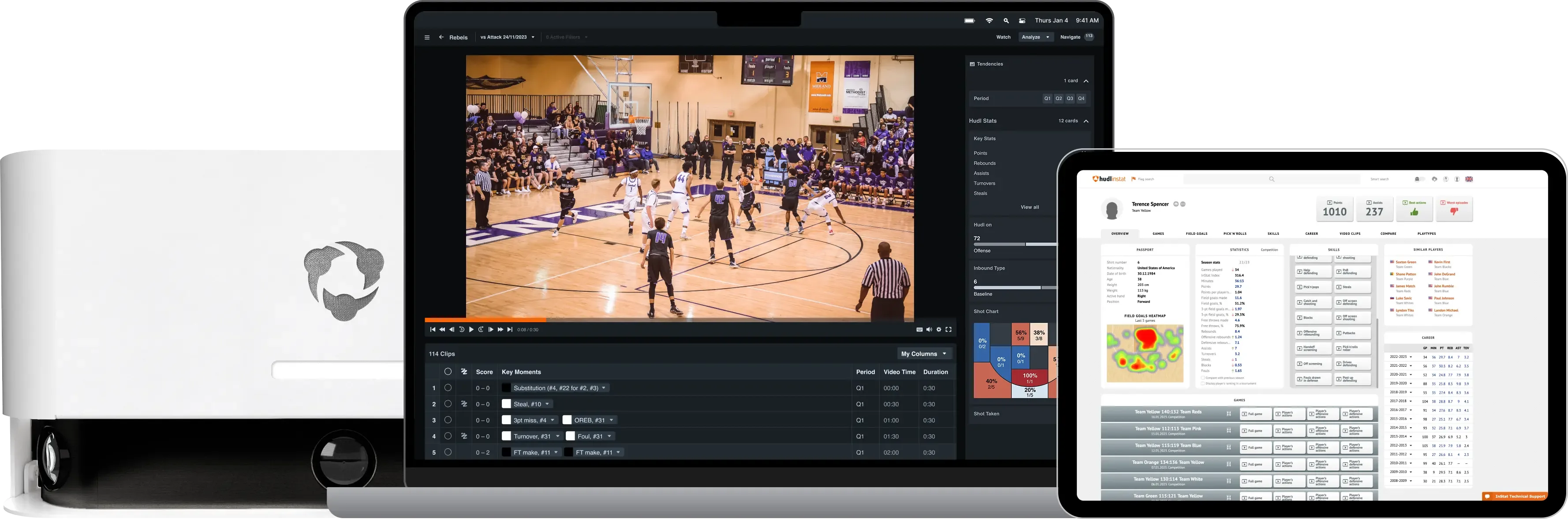
Task: Click the search icon in the menu bar
Action: [1006, 20]
